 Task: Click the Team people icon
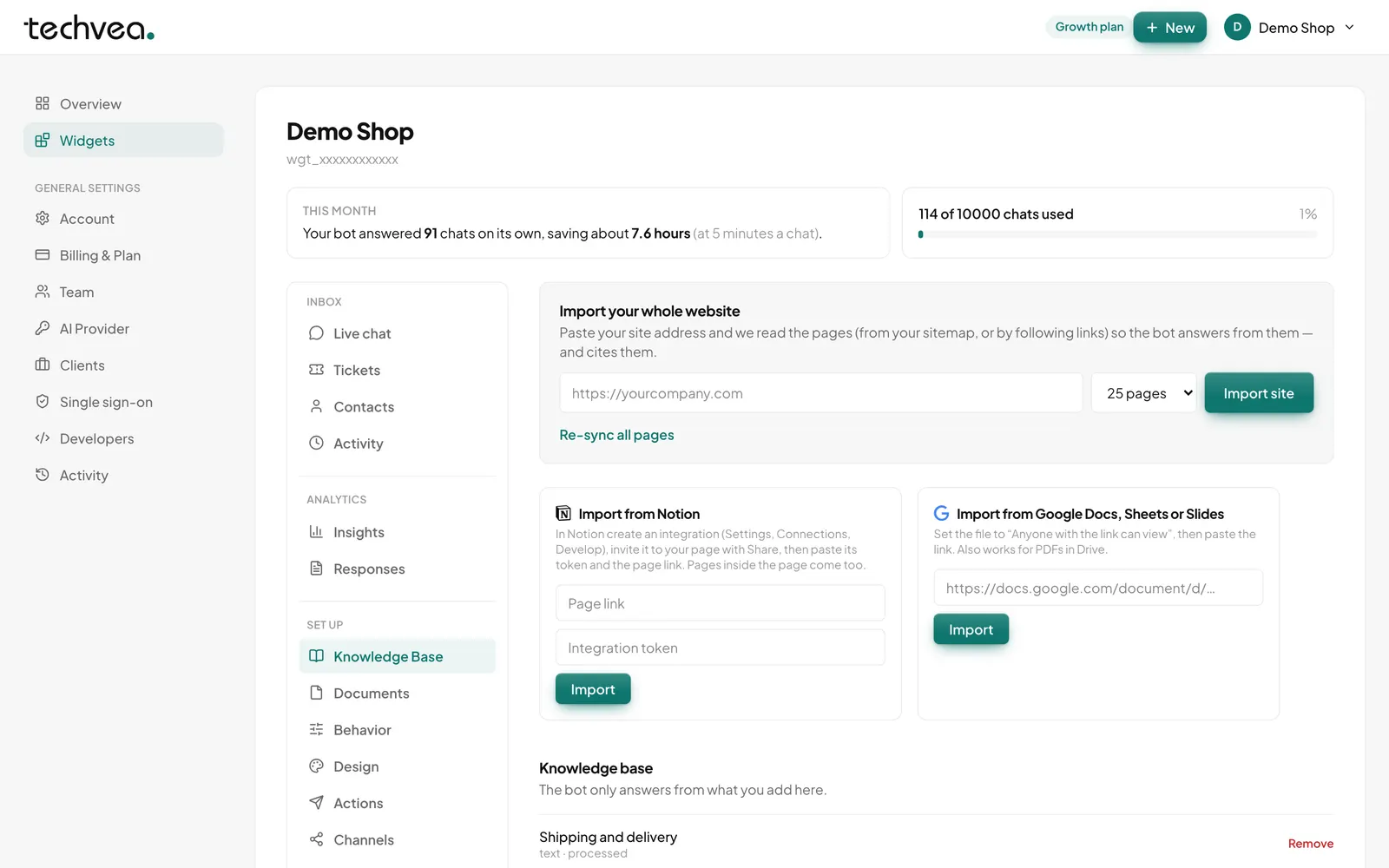42,292
